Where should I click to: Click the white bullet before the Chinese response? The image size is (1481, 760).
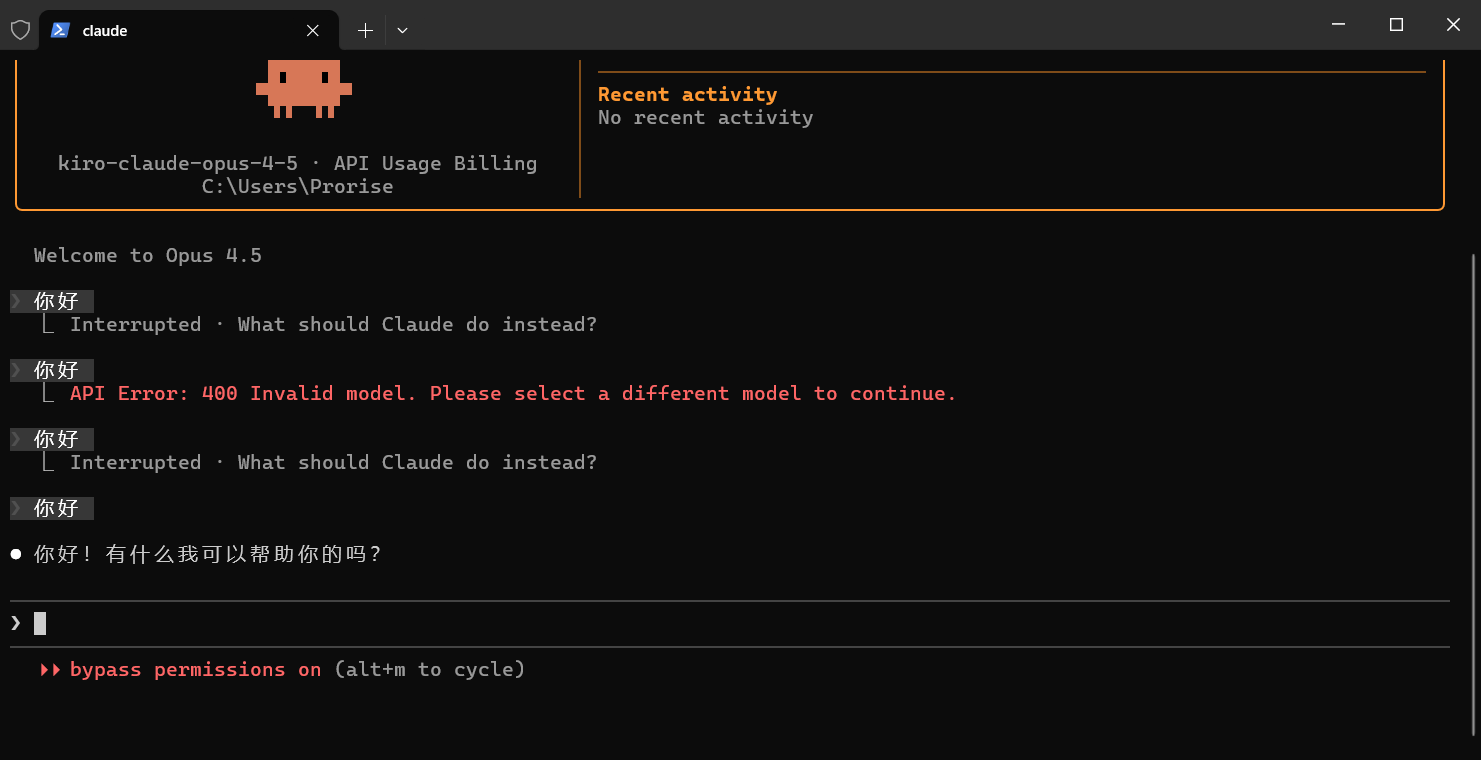(16, 554)
